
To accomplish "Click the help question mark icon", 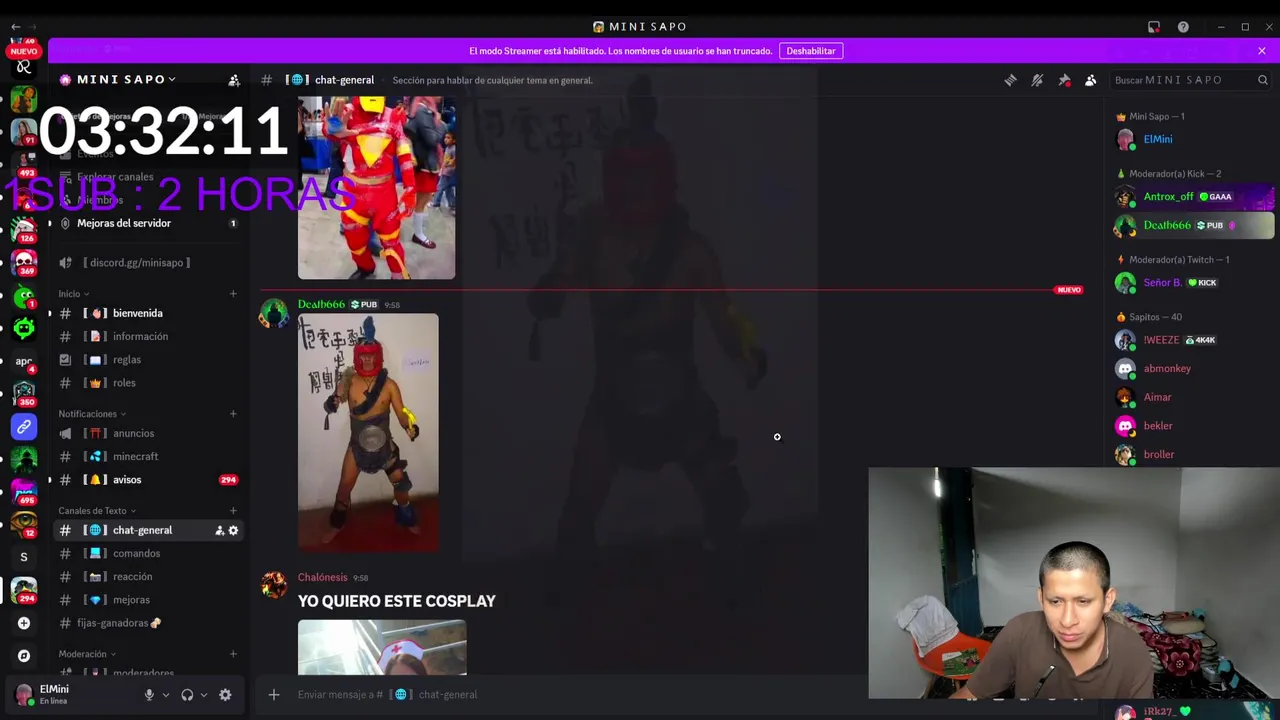I will 1183,27.
